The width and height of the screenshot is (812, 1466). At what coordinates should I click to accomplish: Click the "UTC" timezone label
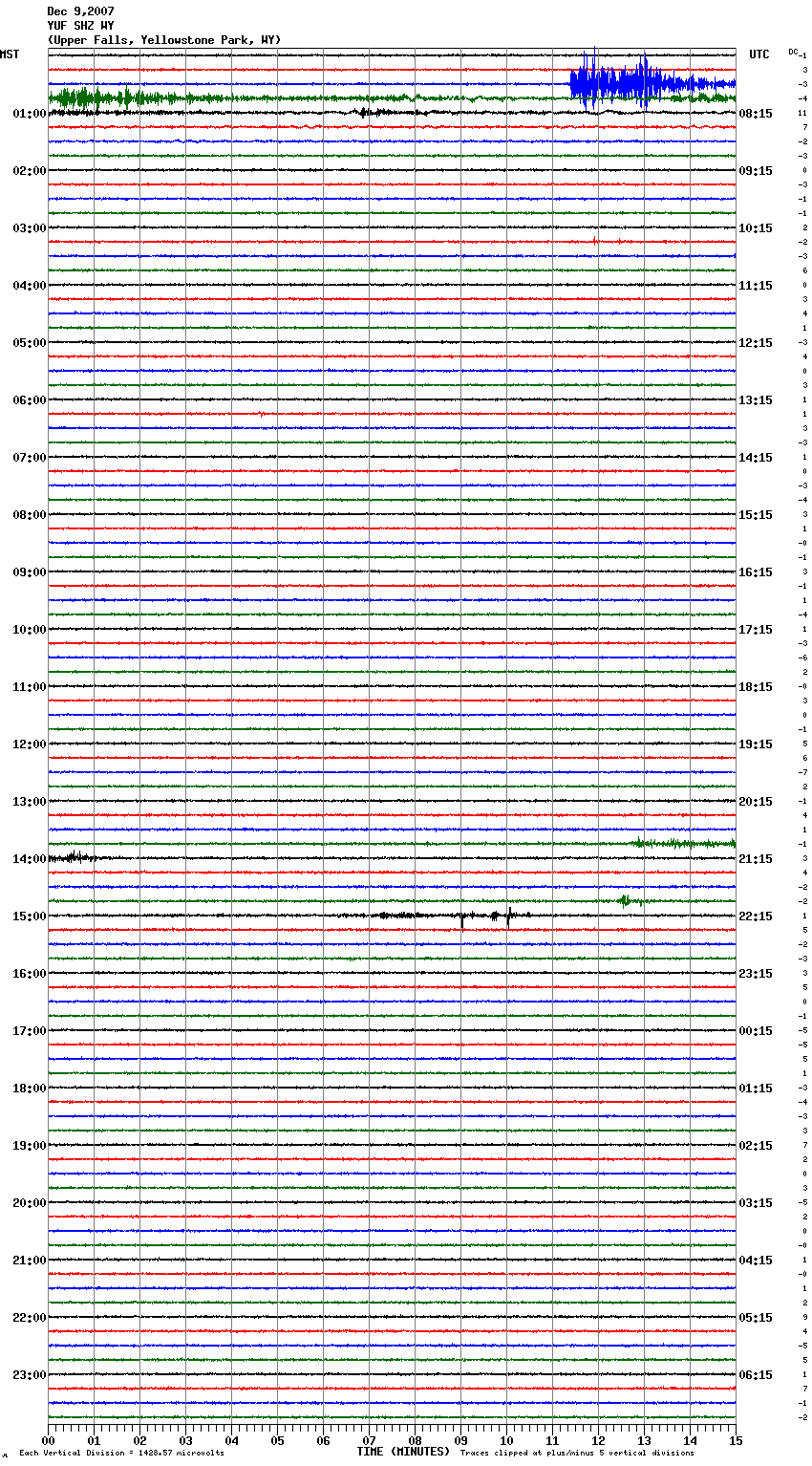pyautogui.click(x=759, y=54)
